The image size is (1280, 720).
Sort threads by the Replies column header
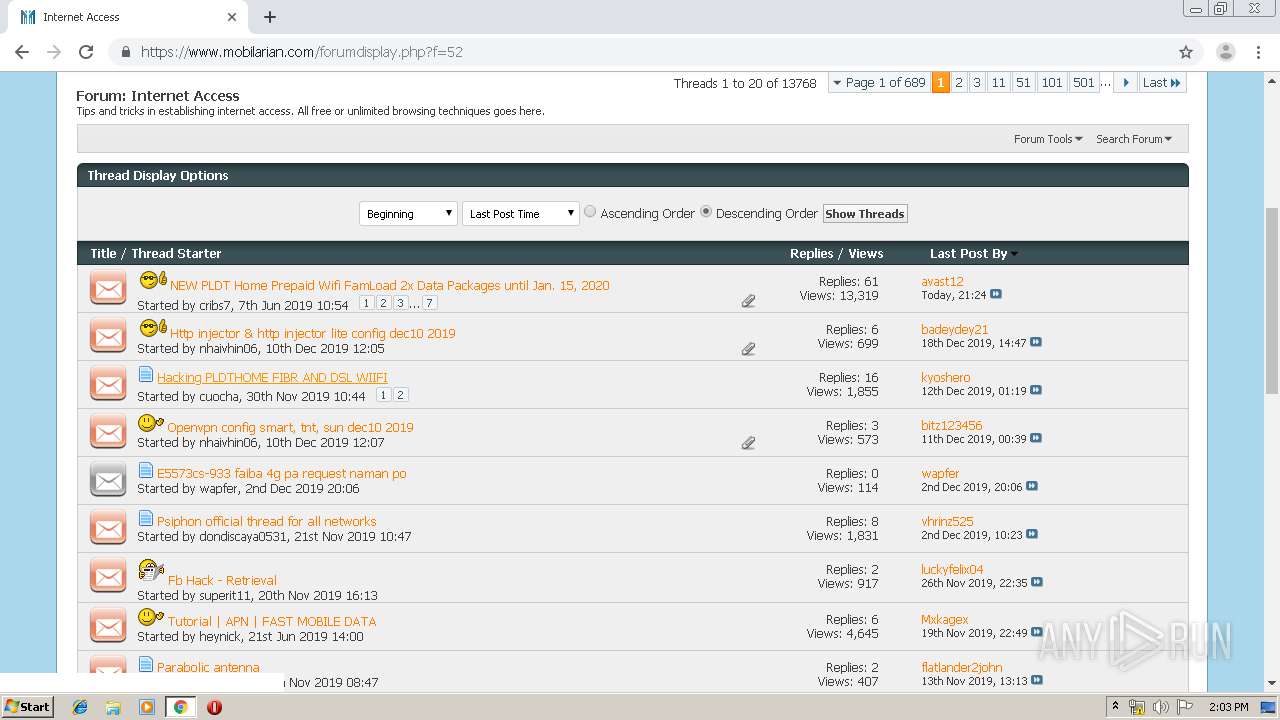coord(811,254)
